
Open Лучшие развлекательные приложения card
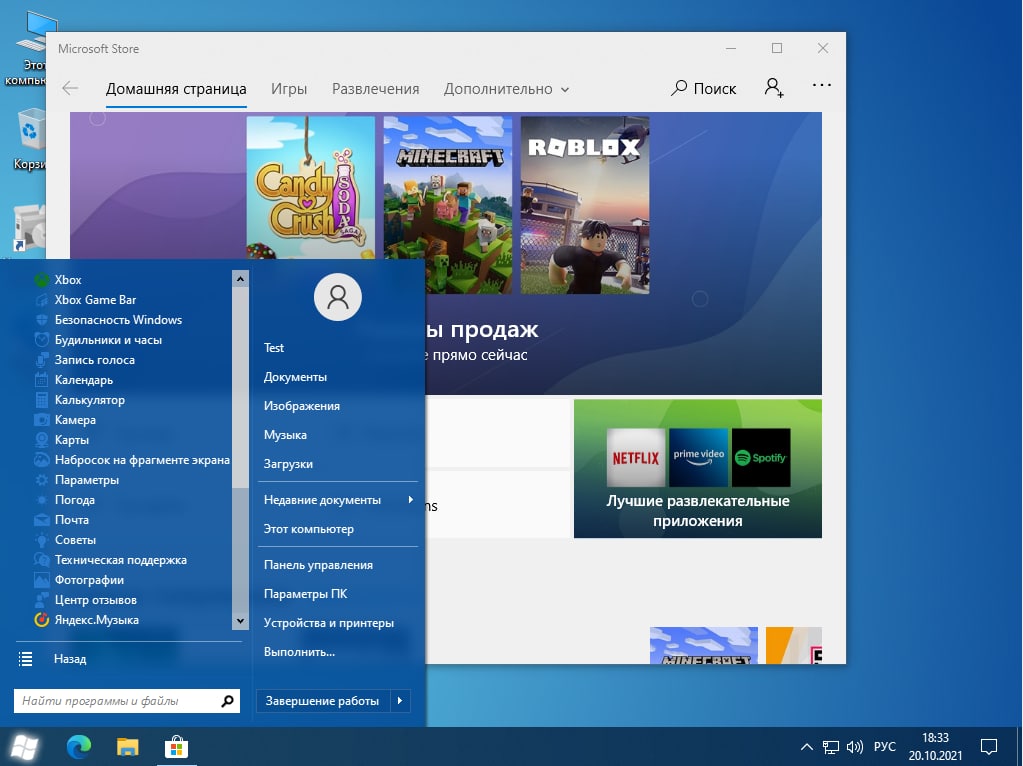click(697, 468)
